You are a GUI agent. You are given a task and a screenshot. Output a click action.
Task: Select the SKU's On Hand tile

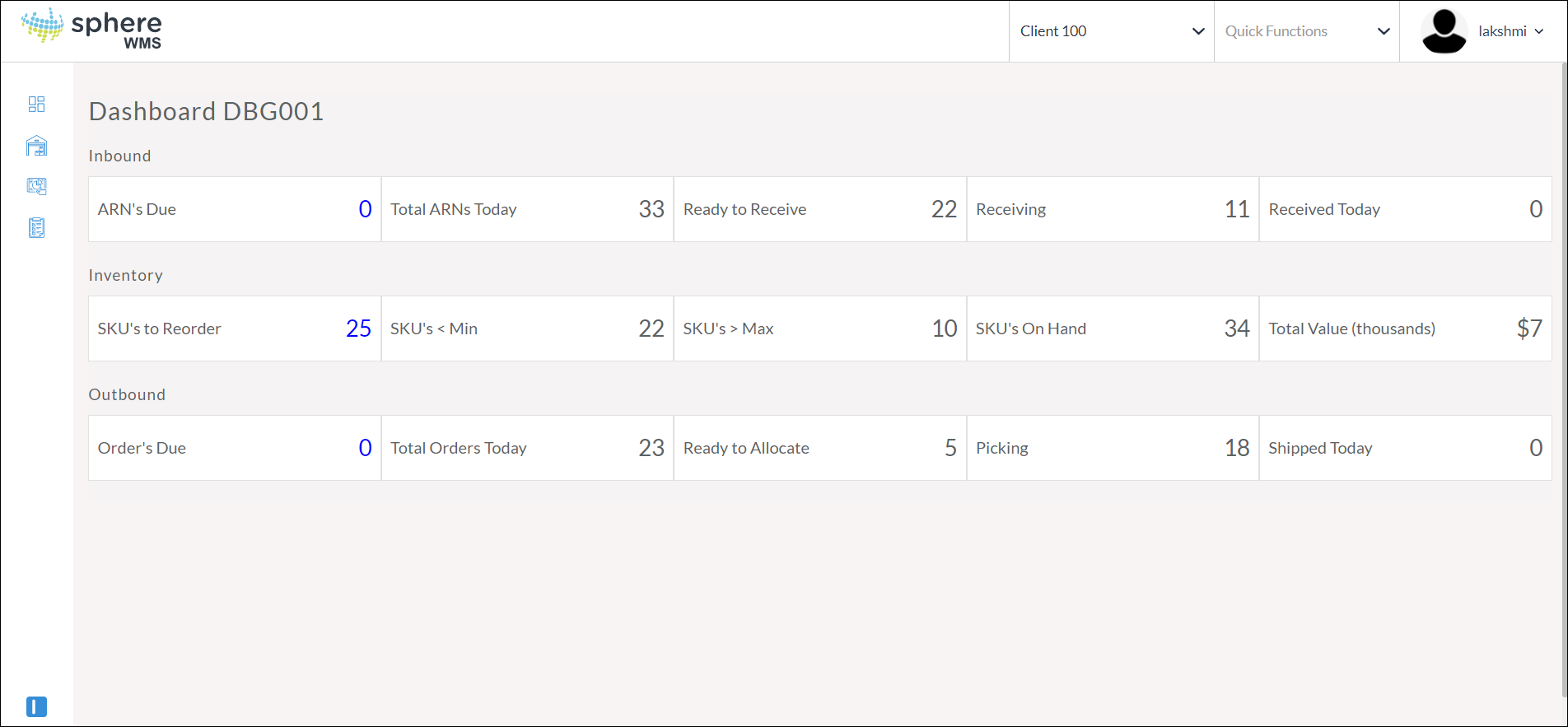coord(1112,329)
